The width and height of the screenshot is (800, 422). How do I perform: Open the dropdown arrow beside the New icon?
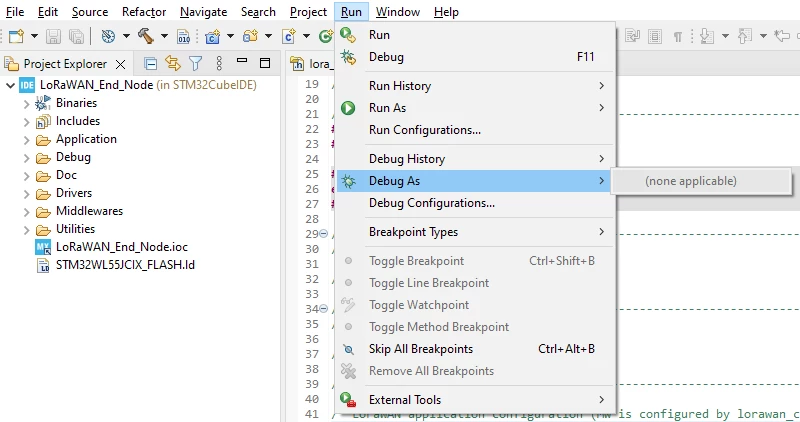[34, 36]
